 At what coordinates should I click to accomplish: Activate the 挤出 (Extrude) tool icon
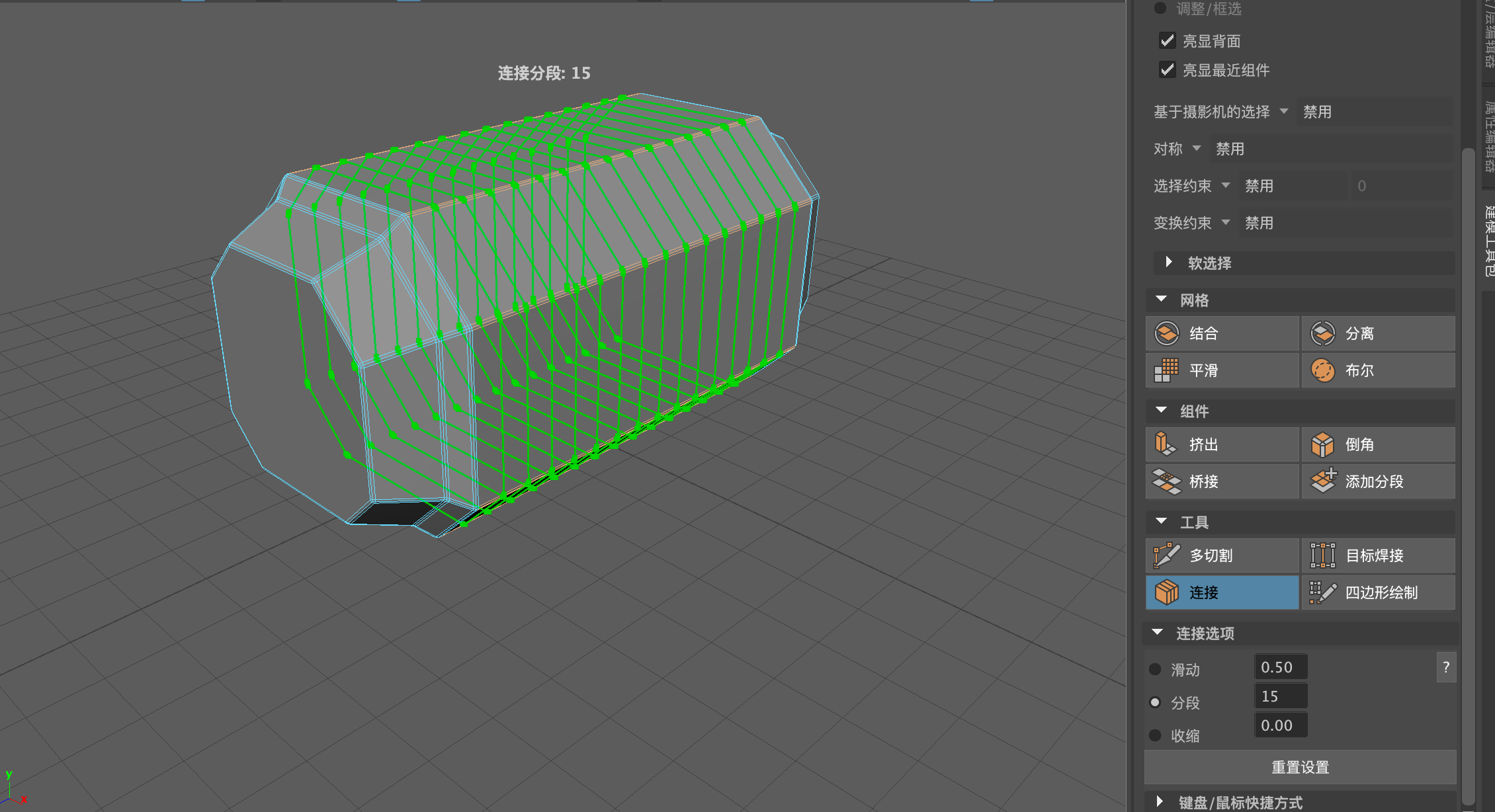(x=1167, y=444)
